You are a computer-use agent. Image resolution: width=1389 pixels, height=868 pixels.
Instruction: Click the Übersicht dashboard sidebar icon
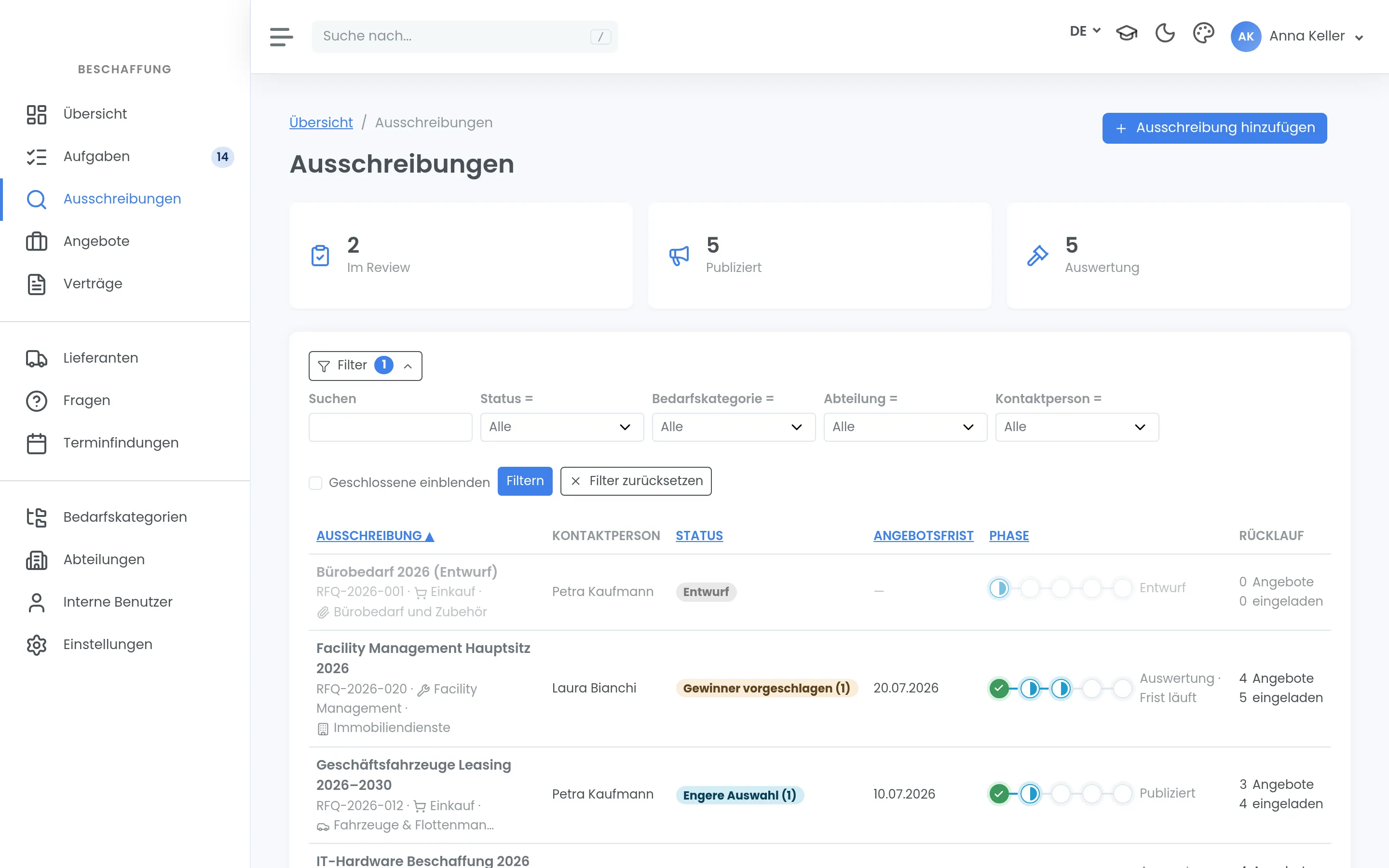pos(37,114)
